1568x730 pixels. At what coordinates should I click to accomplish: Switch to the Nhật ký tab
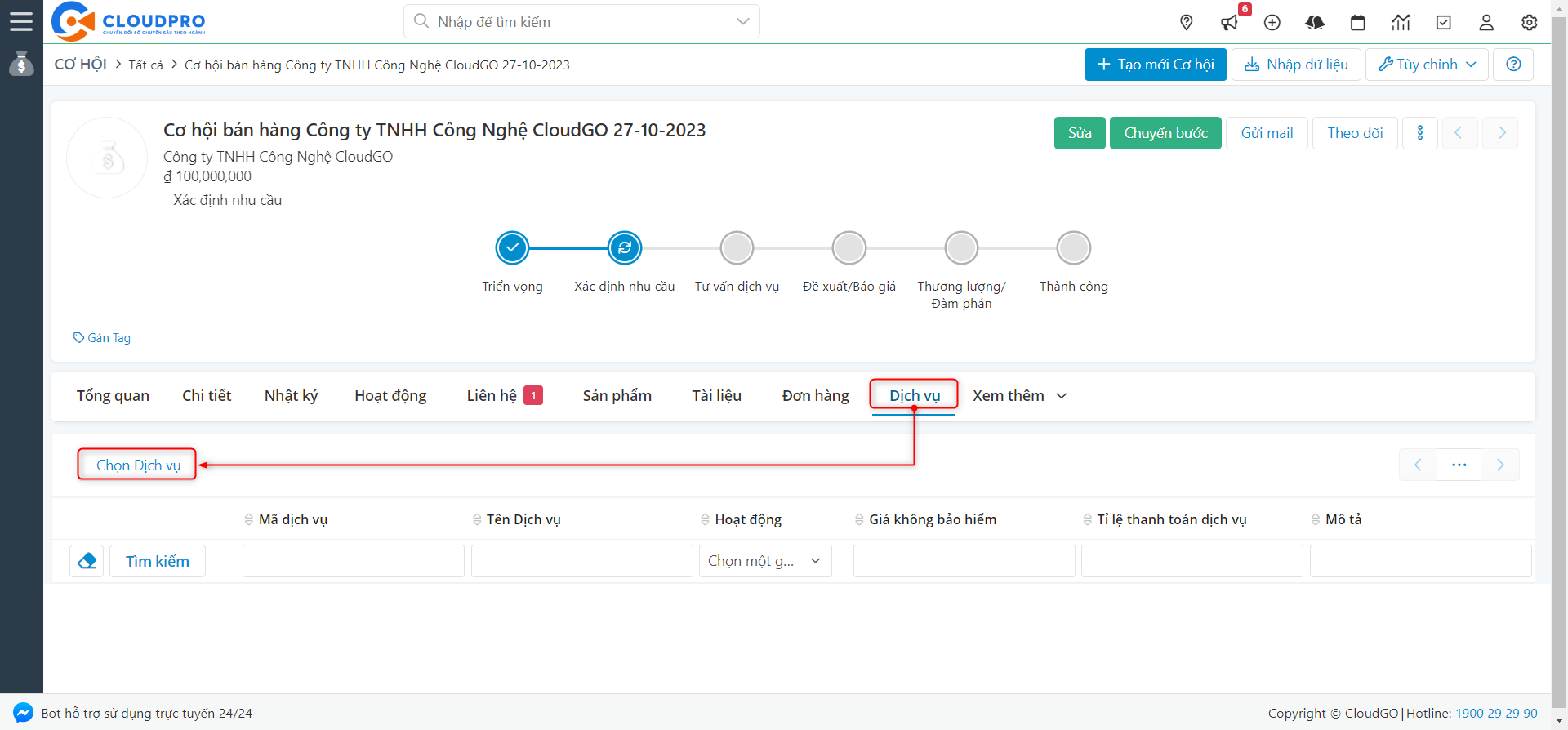click(x=291, y=396)
